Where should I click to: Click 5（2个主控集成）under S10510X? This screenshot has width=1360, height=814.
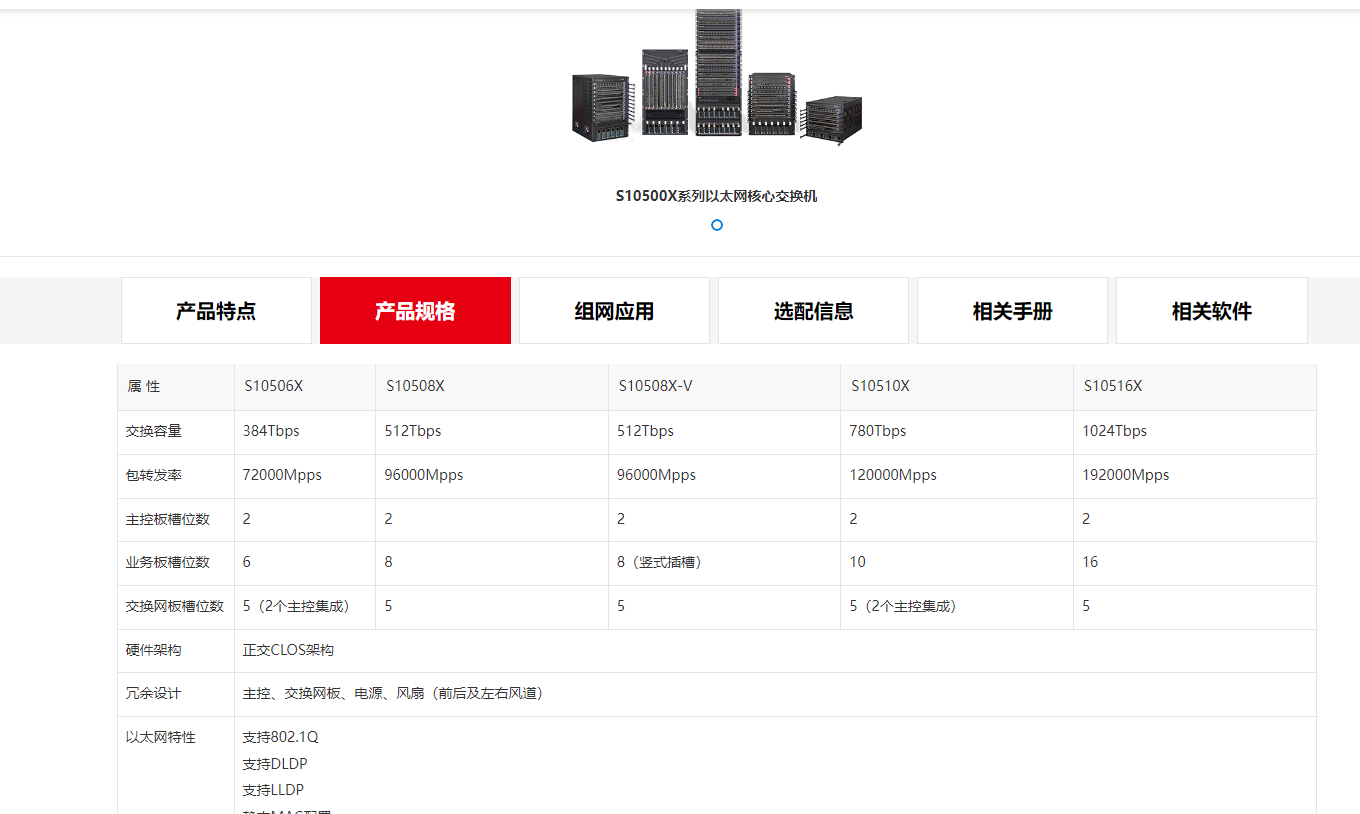point(906,606)
